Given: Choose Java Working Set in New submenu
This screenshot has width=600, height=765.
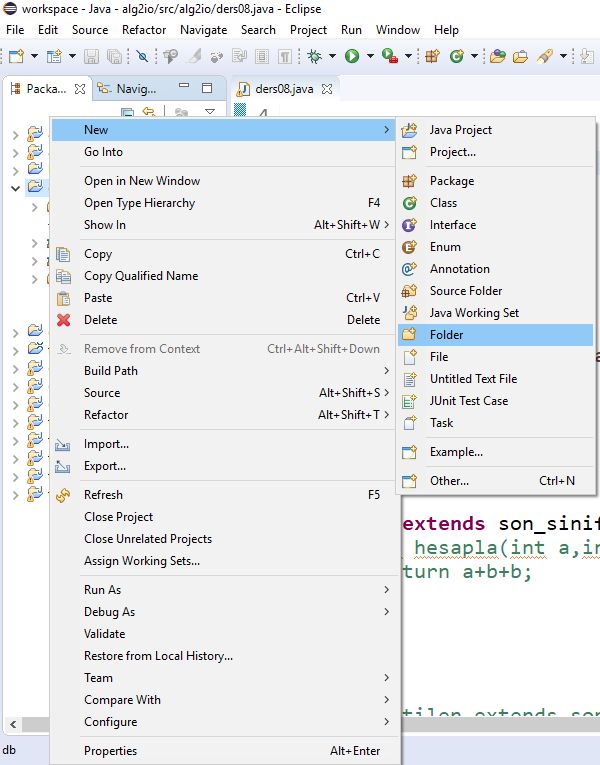Looking at the screenshot, I should point(495,313).
